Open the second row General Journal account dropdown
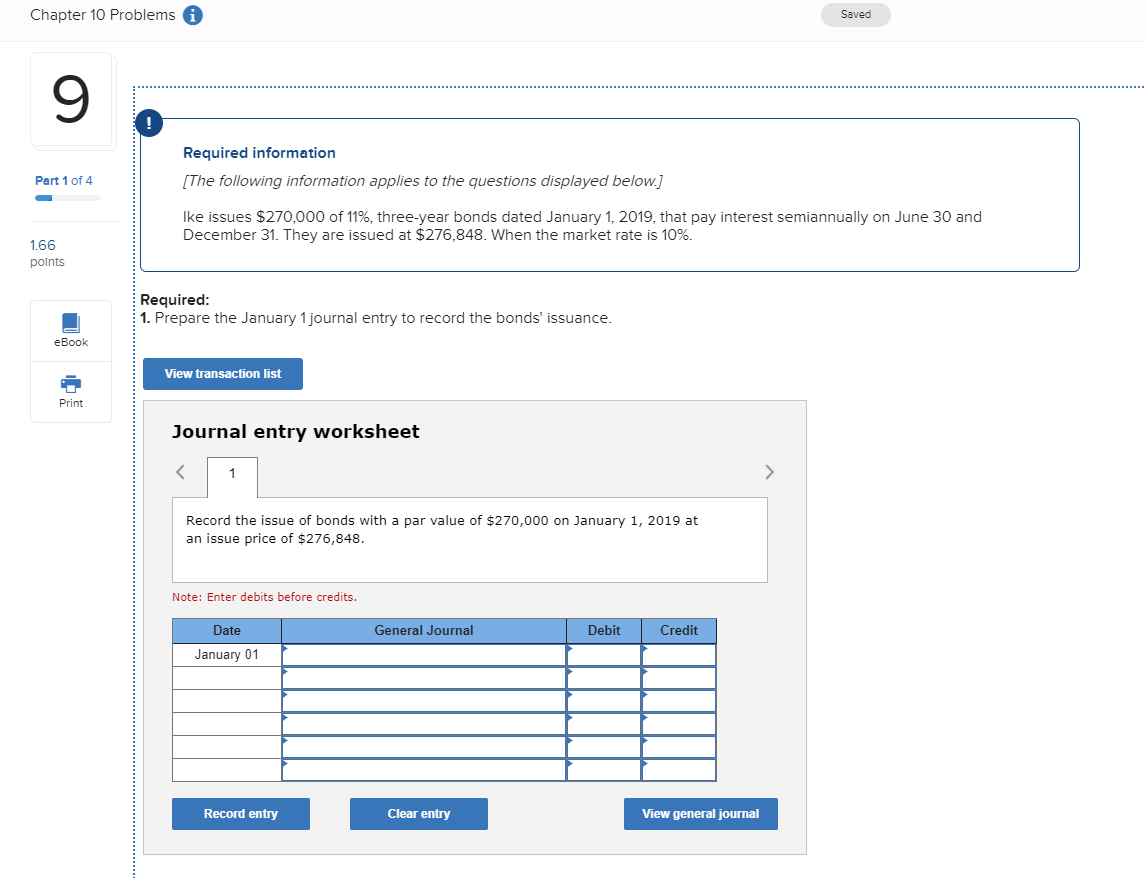The width and height of the screenshot is (1146, 878). [424, 678]
